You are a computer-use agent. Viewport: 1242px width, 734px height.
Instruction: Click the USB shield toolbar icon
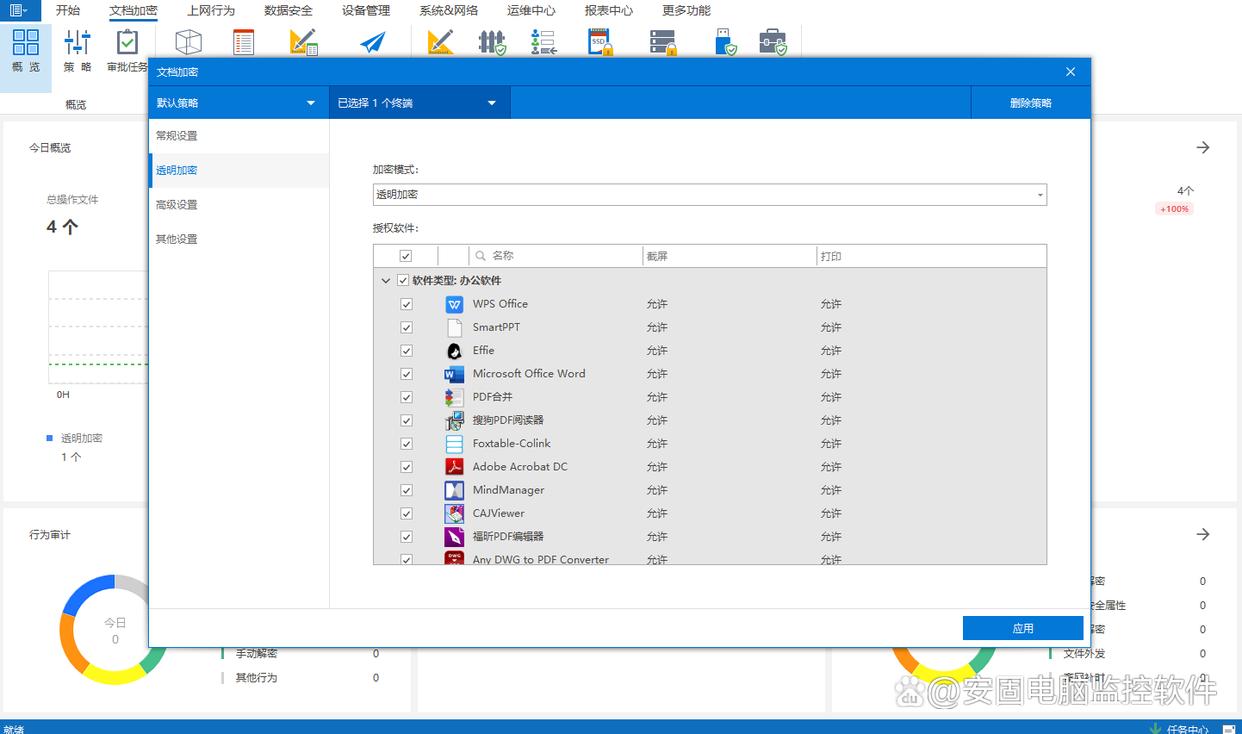point(725,42)
